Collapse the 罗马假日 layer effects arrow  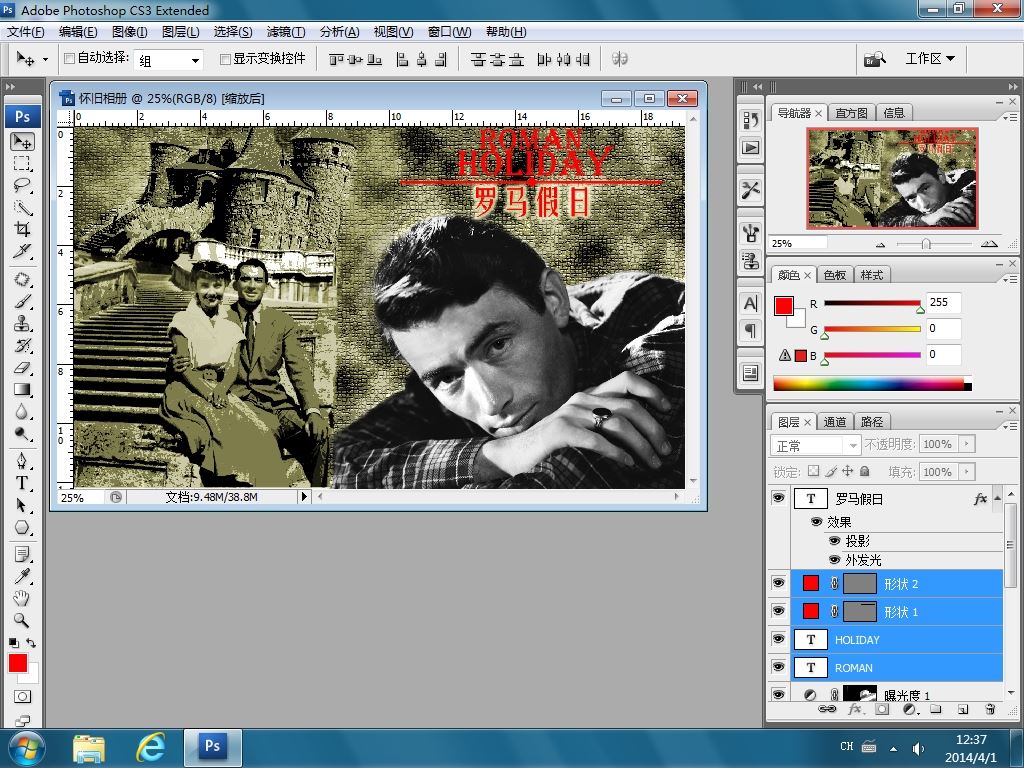[x=997, y=498]
